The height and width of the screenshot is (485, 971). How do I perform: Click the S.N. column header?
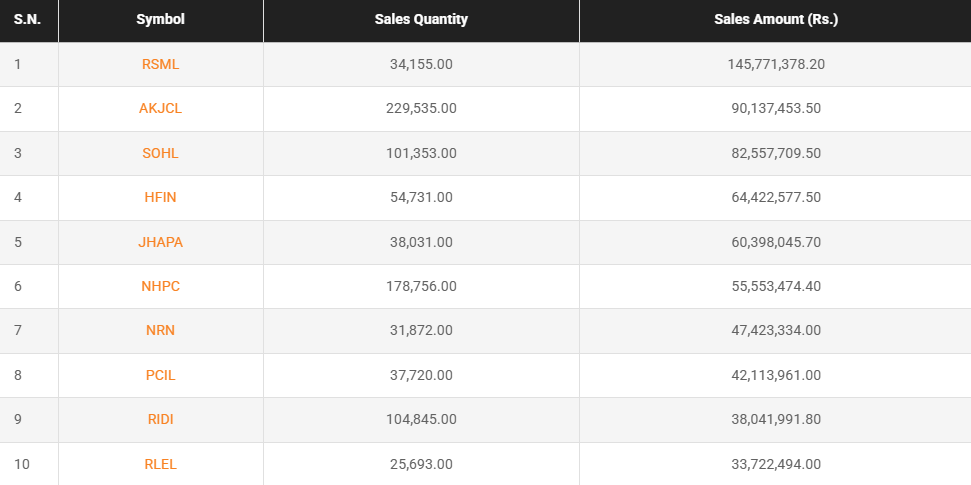pos(28,20)
